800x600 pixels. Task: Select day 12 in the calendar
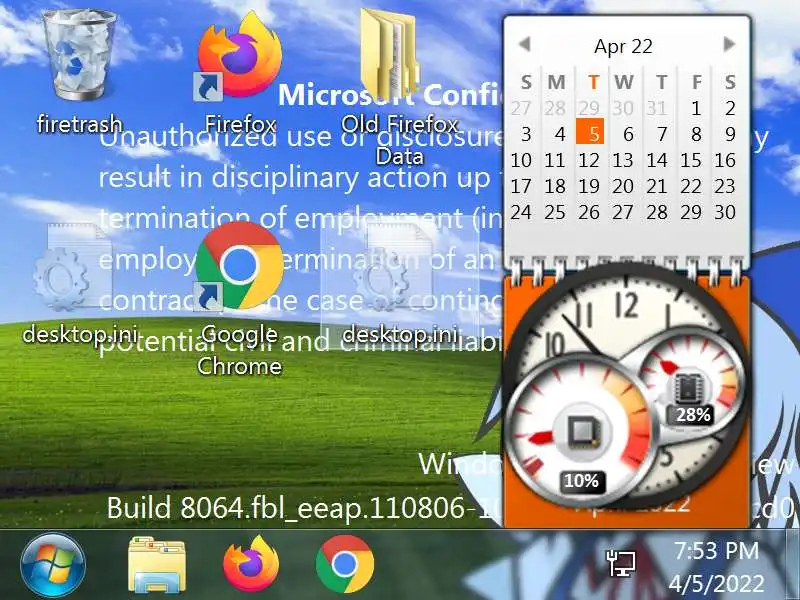pos(589,160)
